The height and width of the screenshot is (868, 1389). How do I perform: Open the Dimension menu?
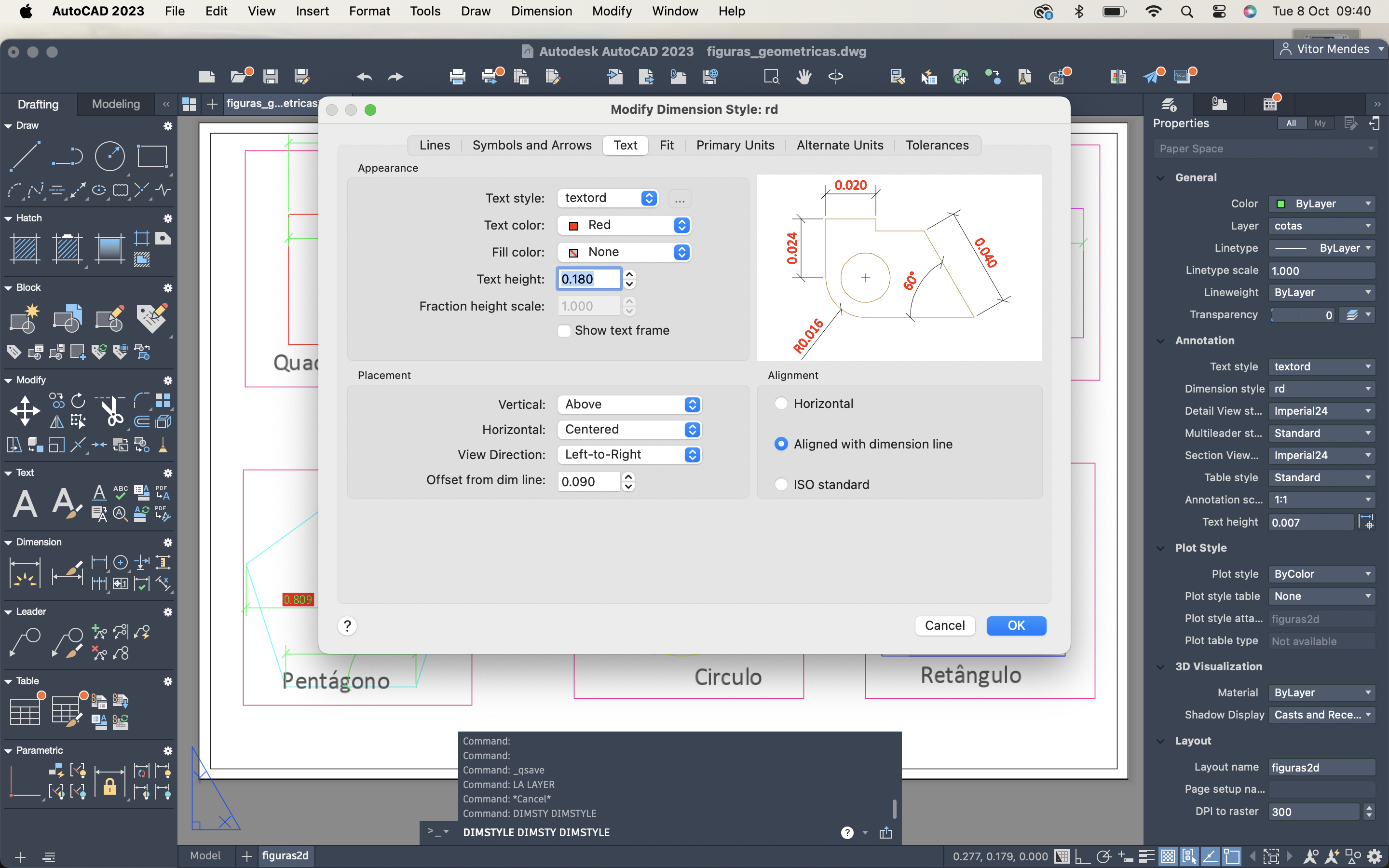click(x=541, y=11)
